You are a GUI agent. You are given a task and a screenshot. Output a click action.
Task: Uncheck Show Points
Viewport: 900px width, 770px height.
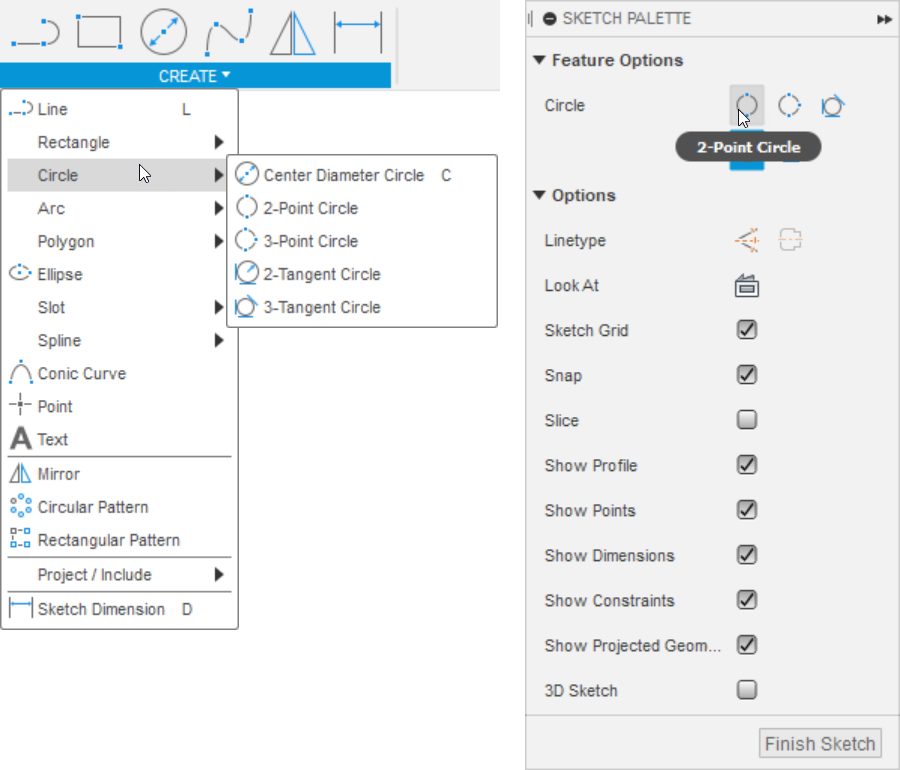coord(747,510)
